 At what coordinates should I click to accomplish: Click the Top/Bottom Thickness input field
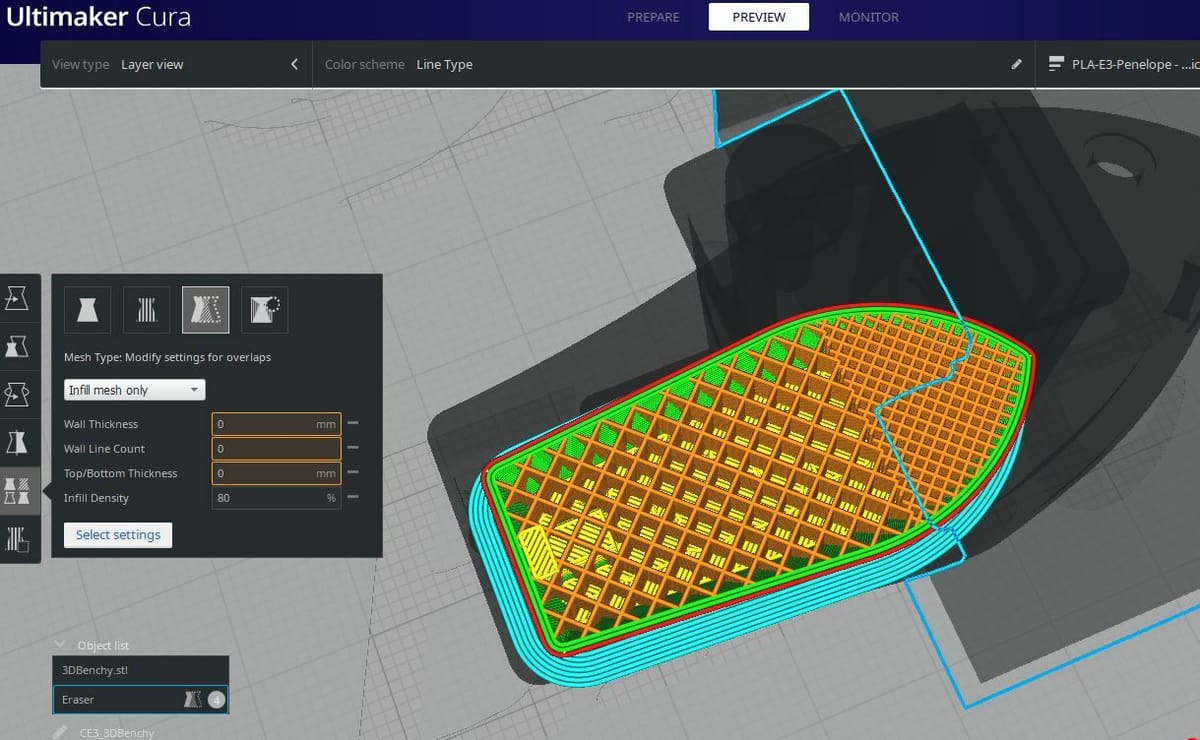click(276, 473)
